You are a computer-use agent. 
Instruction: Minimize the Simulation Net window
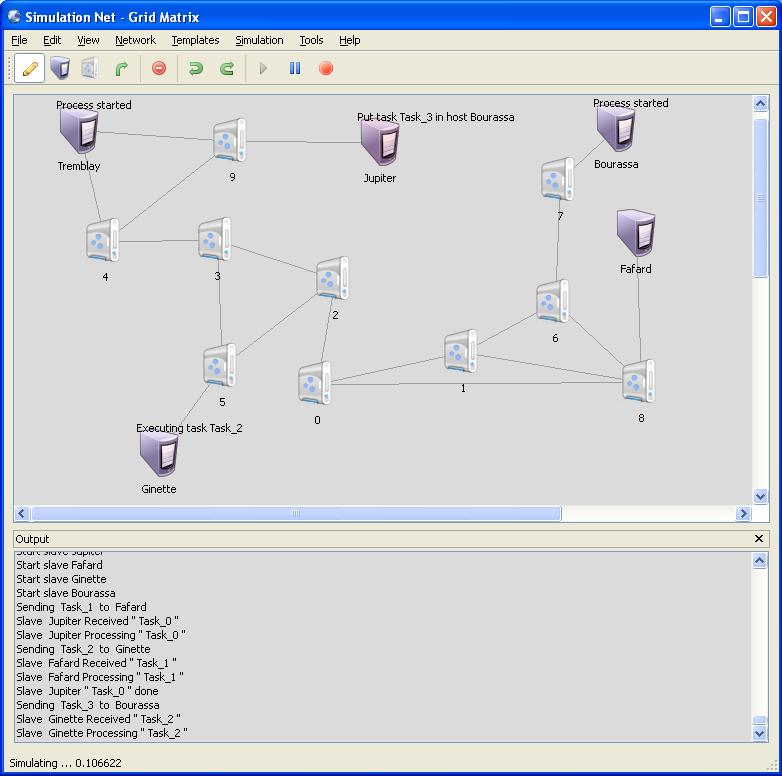(720, 17)
